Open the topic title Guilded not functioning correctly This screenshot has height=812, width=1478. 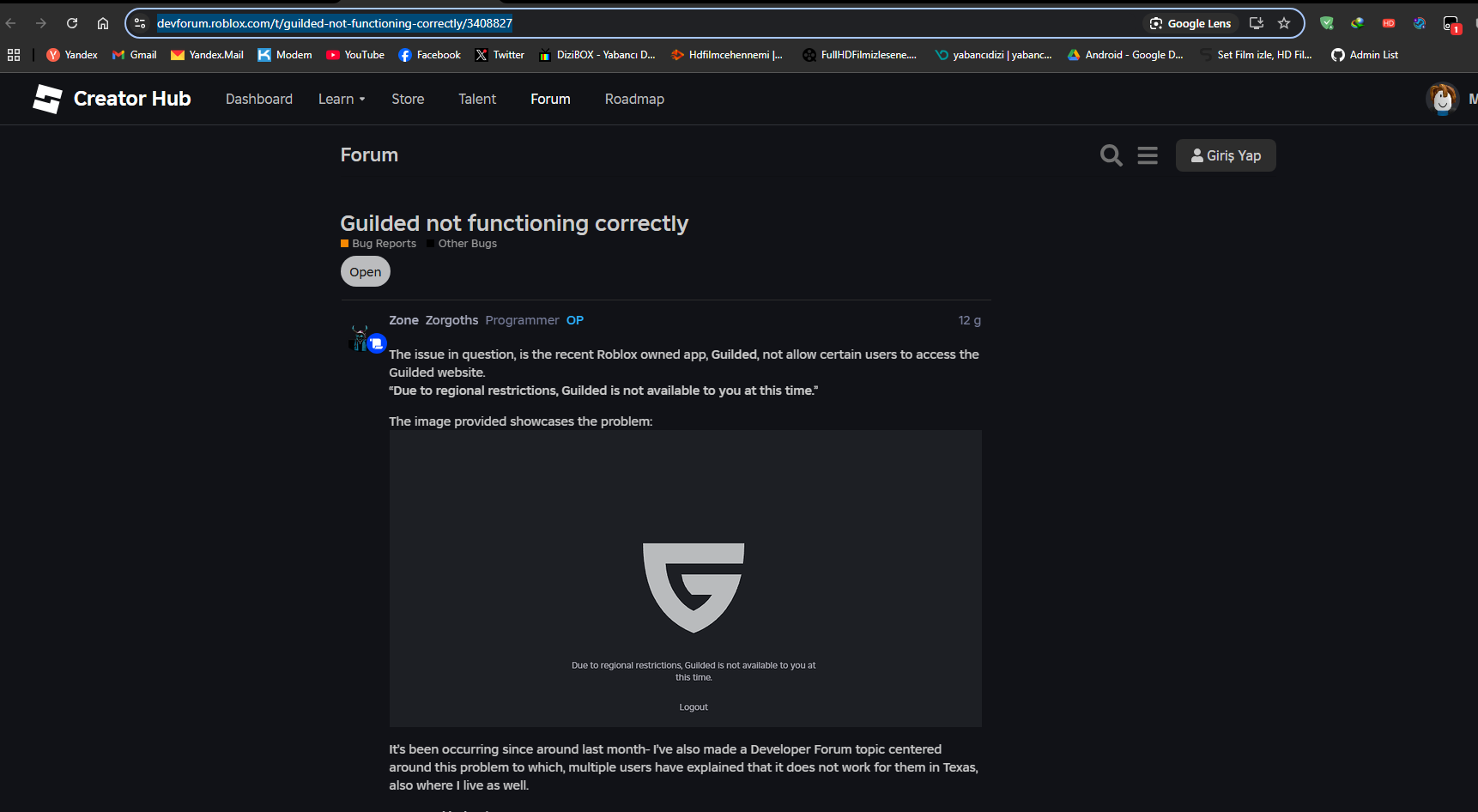514,223
